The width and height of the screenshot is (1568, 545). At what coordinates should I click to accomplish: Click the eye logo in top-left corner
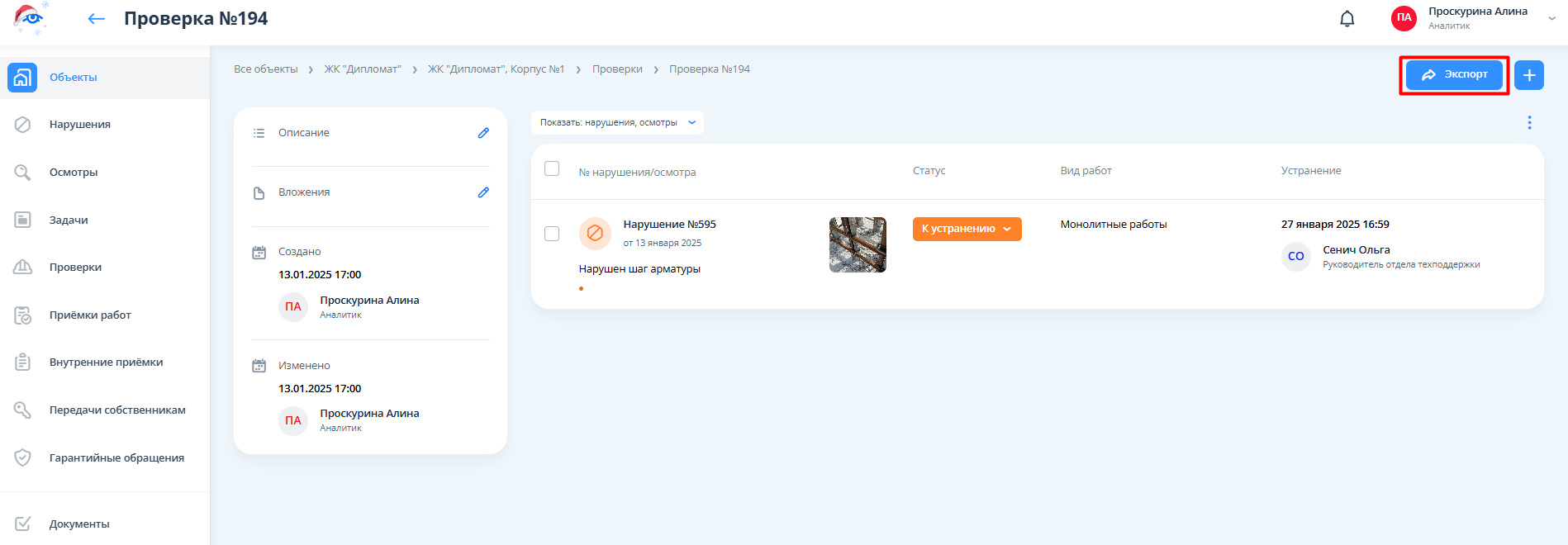point(30,18)
